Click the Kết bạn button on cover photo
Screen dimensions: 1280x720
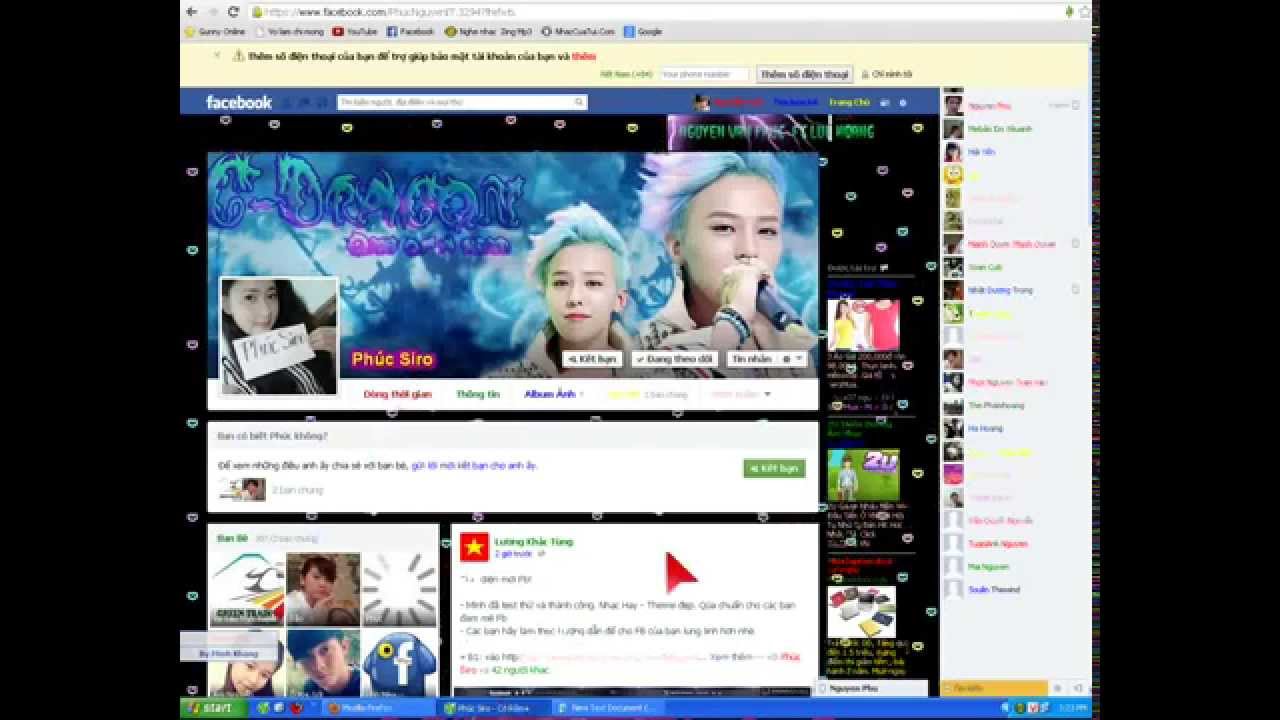592,358
